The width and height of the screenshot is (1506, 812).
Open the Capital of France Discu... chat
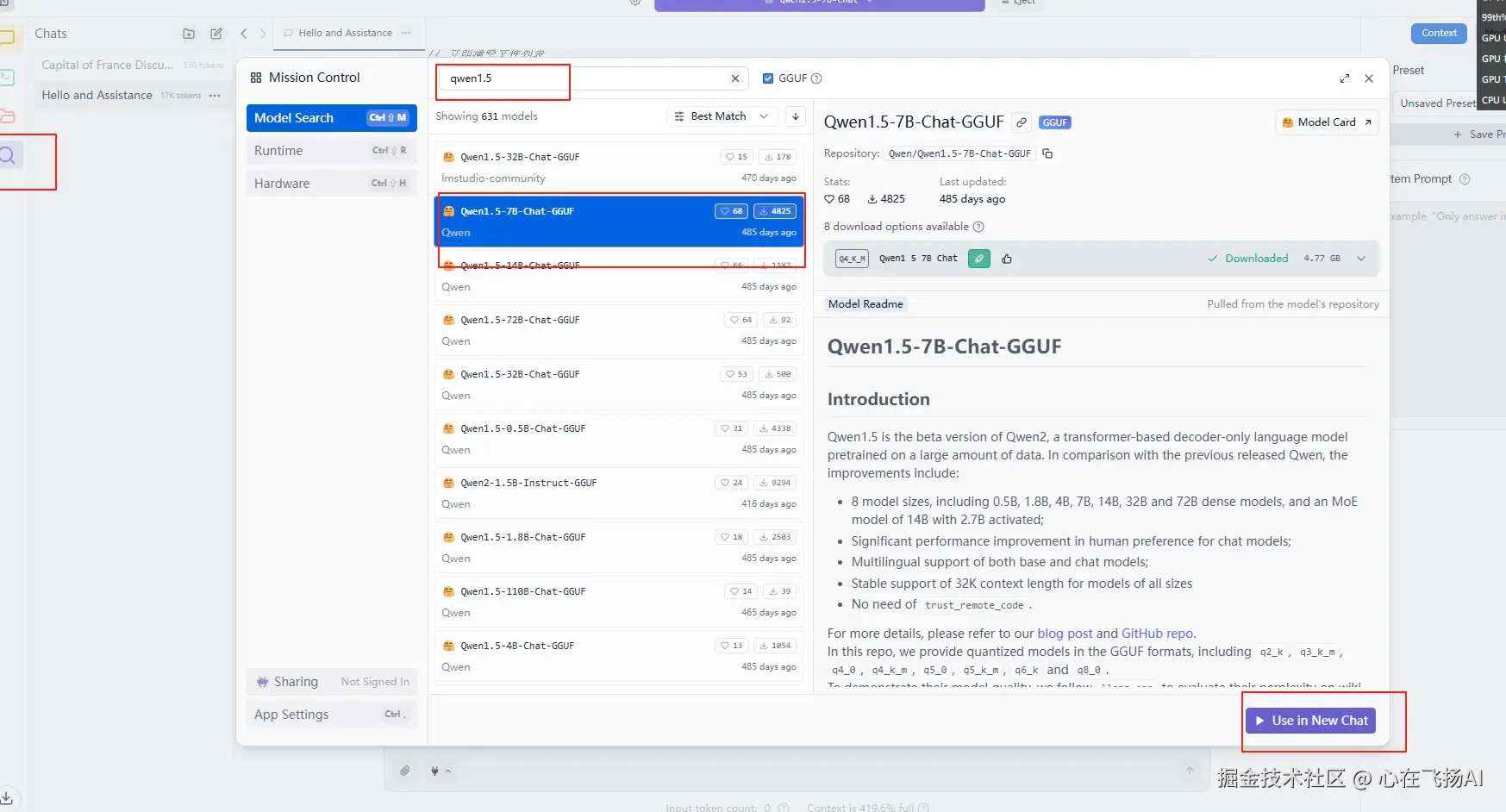[x=131, y=65]
